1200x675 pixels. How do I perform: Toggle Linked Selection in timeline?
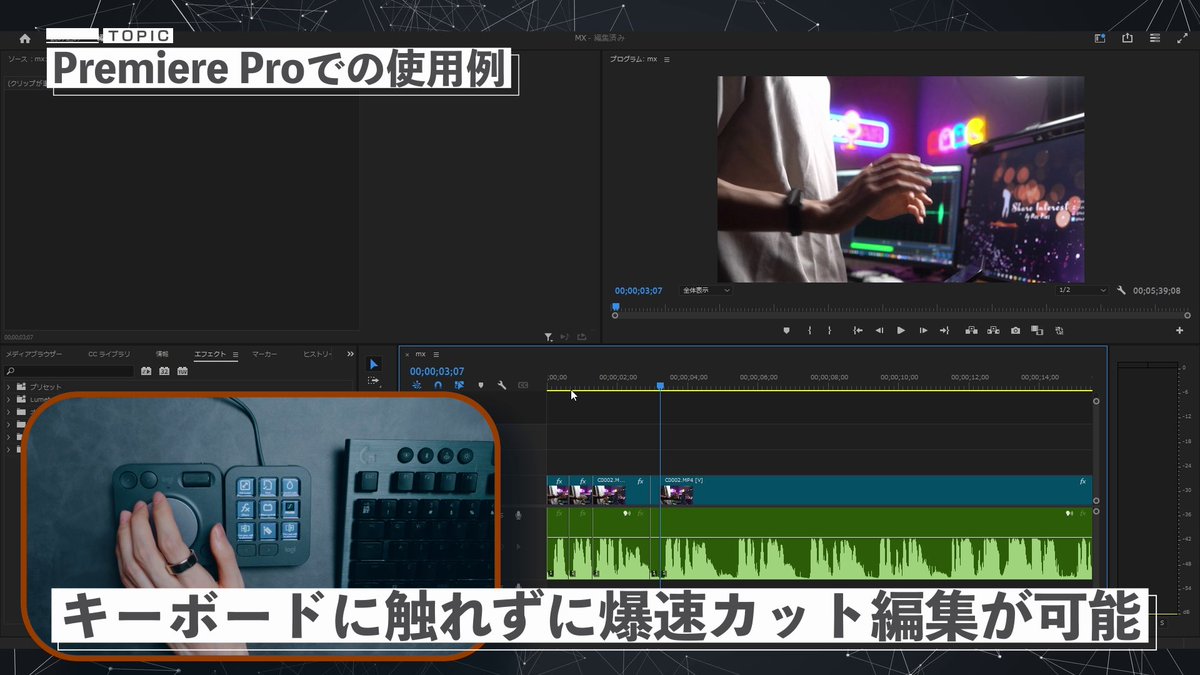point(459,385)
